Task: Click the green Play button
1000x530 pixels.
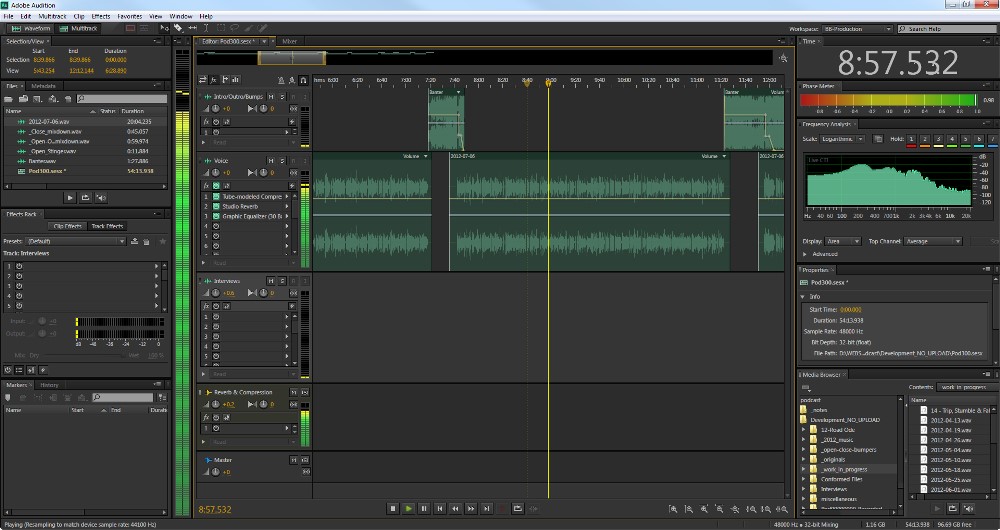Action: coord(409,508)
